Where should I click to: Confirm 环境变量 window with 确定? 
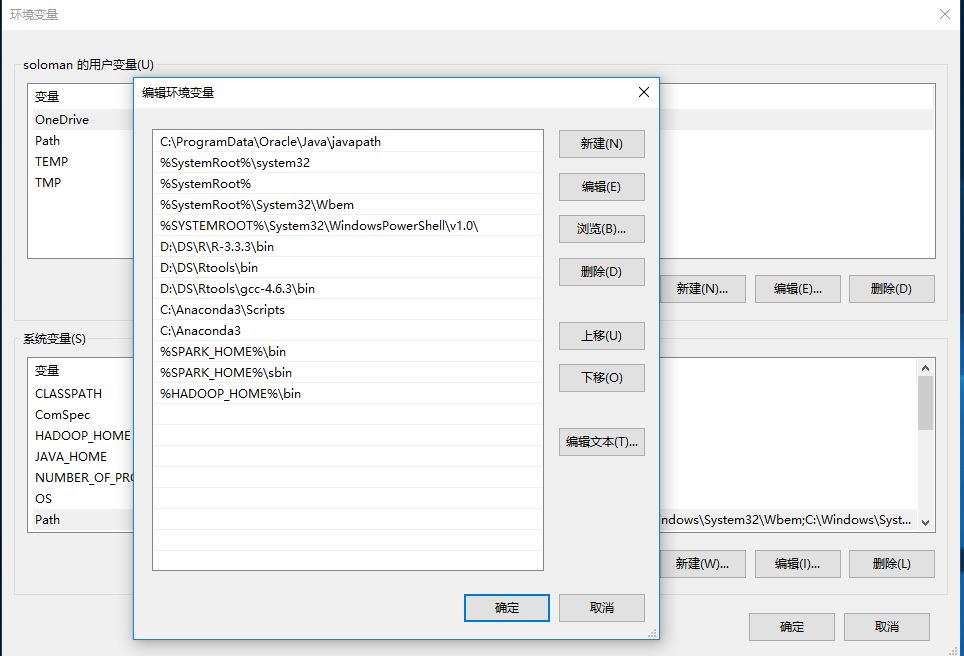791,627
